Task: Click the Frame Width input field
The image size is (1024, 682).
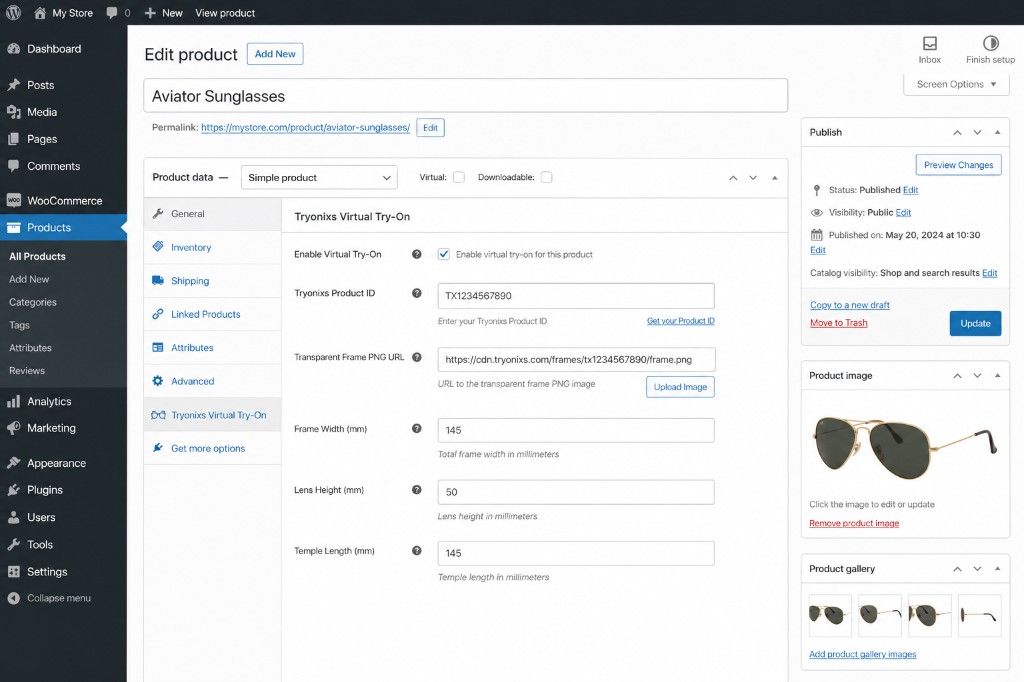Action: [x=576, y=430]
